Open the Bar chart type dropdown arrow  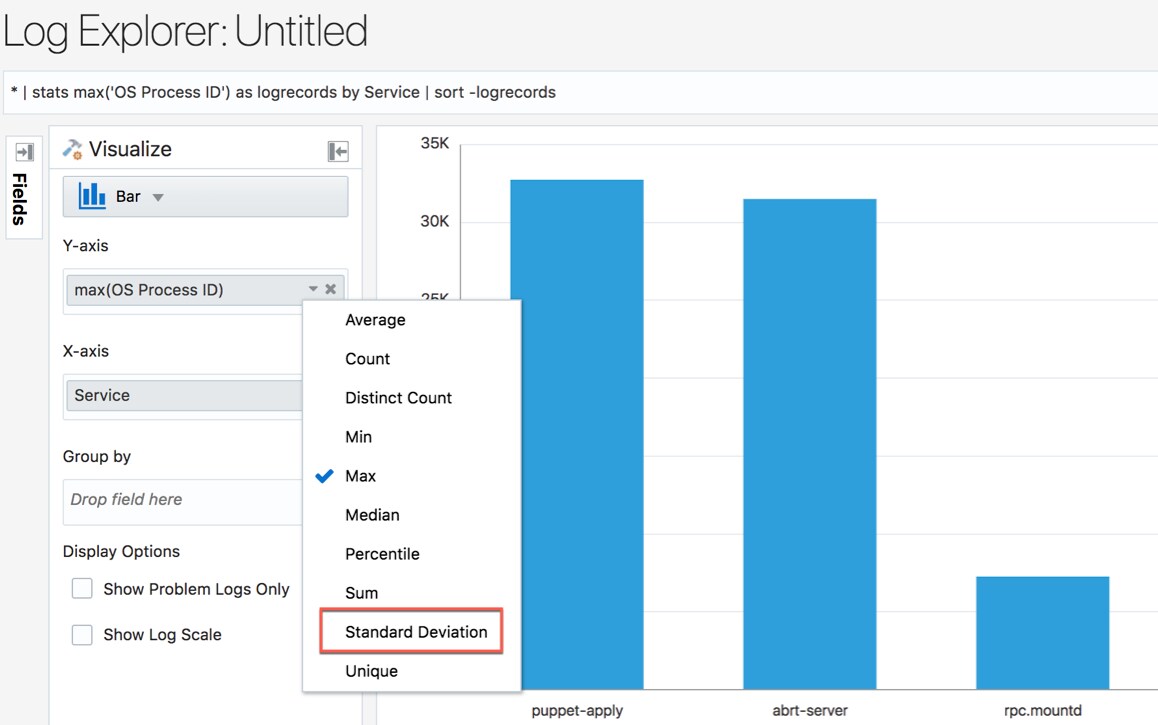pyautogui.click(x=158, y=197)
